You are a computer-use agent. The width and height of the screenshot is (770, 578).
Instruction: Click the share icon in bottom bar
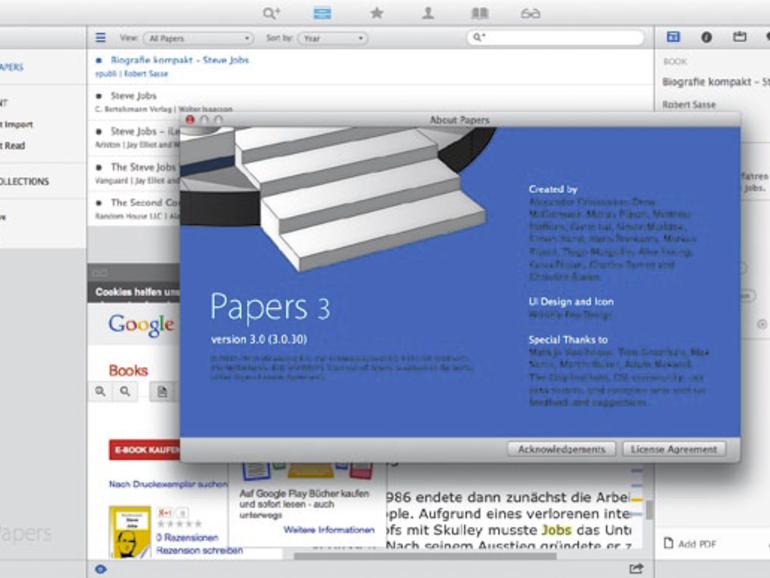point(636,569)
